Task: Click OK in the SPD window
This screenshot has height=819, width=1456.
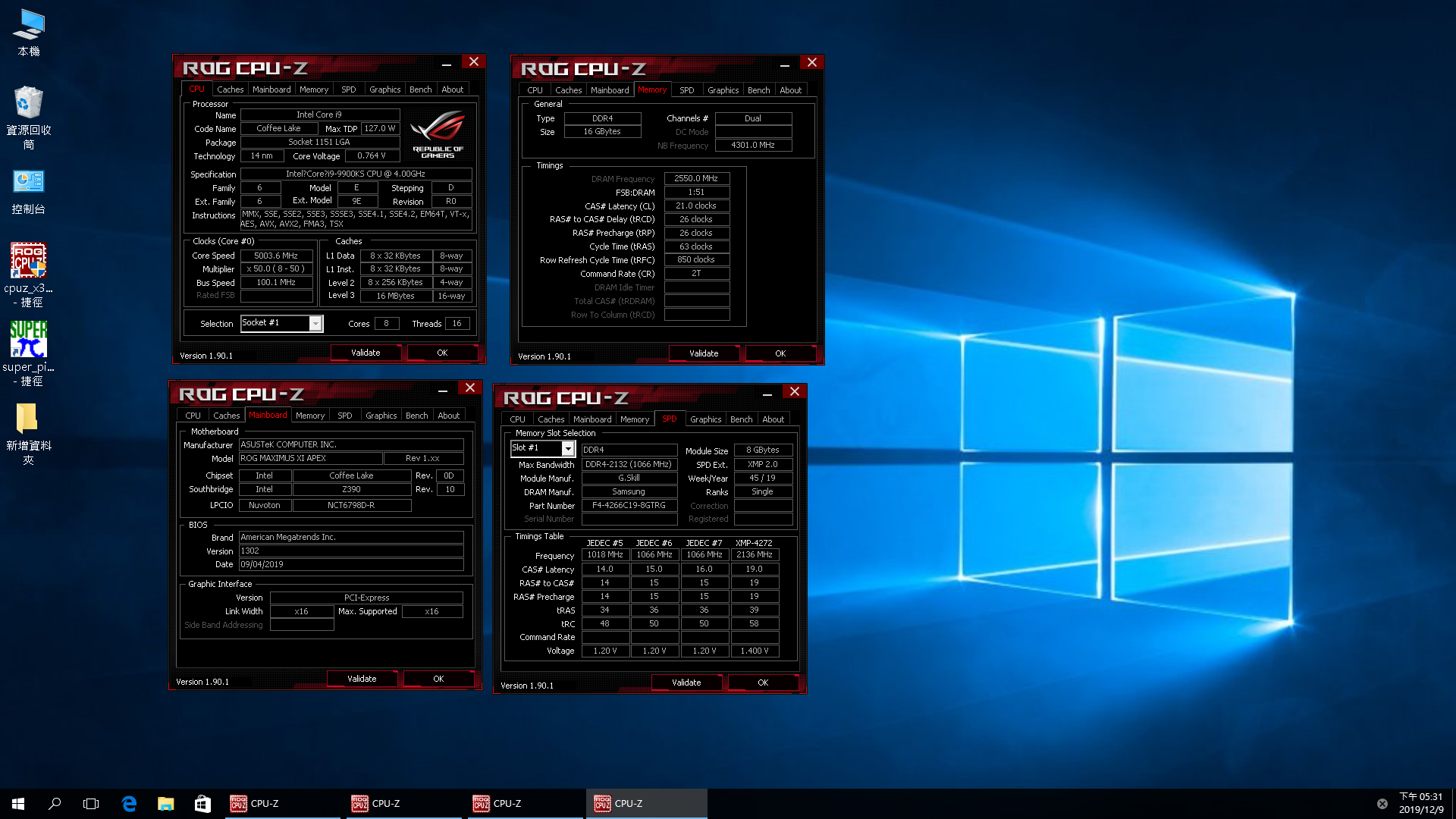Action: [x=763, y=682]
